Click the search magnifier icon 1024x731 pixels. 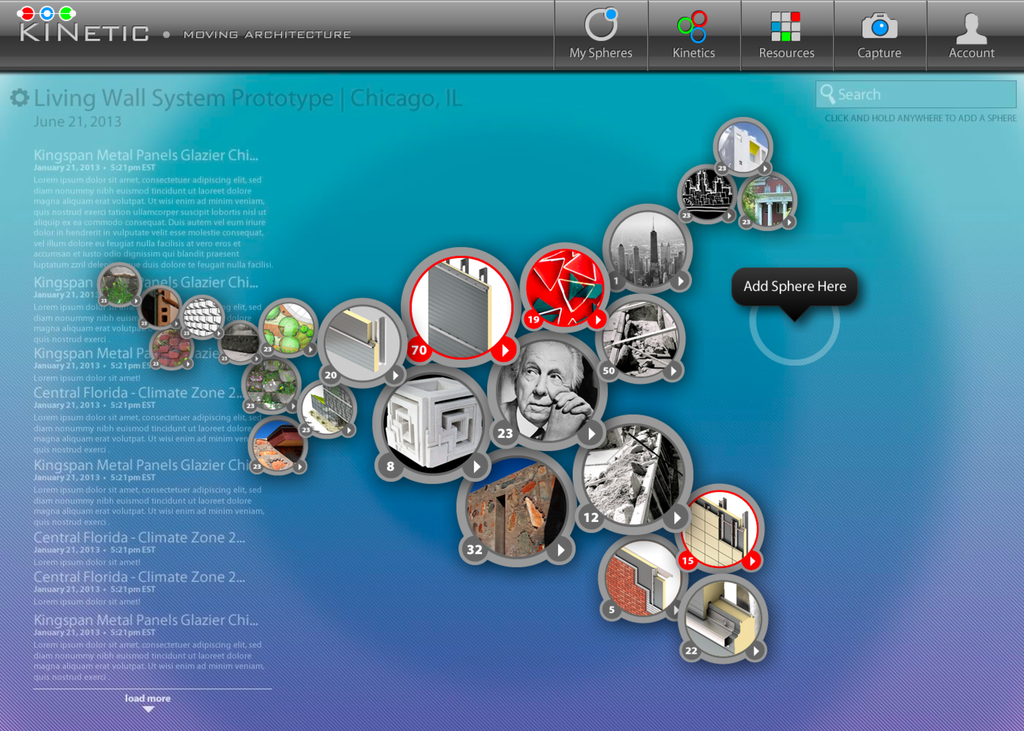tap(827, 94)
